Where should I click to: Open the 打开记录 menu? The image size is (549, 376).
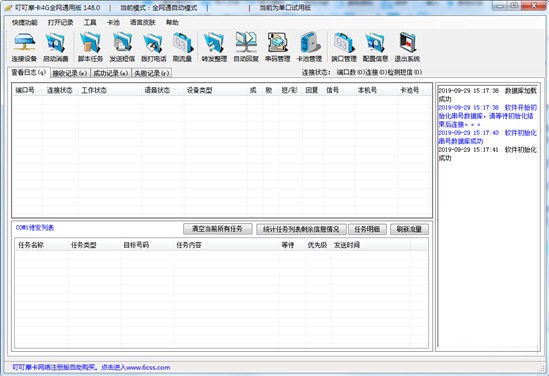61,22
